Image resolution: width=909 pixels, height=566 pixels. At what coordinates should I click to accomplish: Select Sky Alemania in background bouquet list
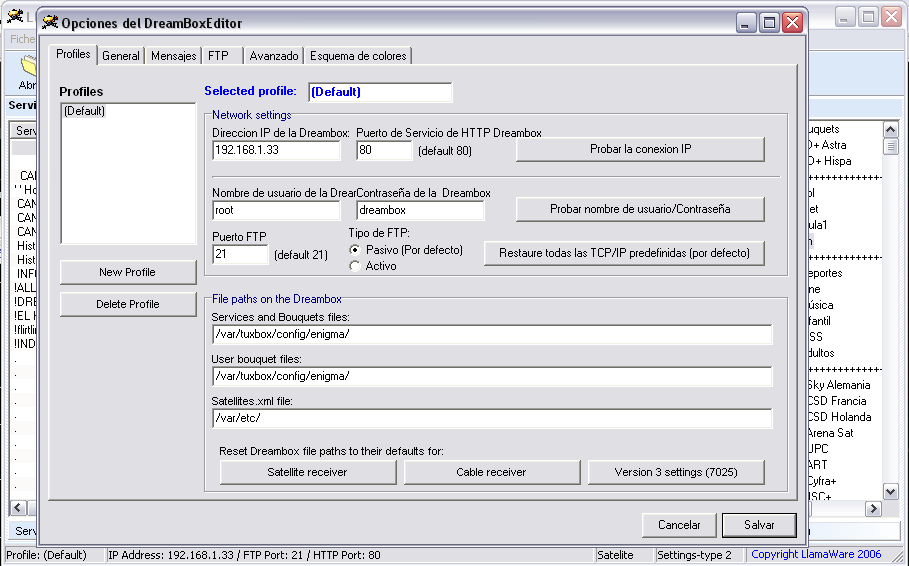coord(839,385)
